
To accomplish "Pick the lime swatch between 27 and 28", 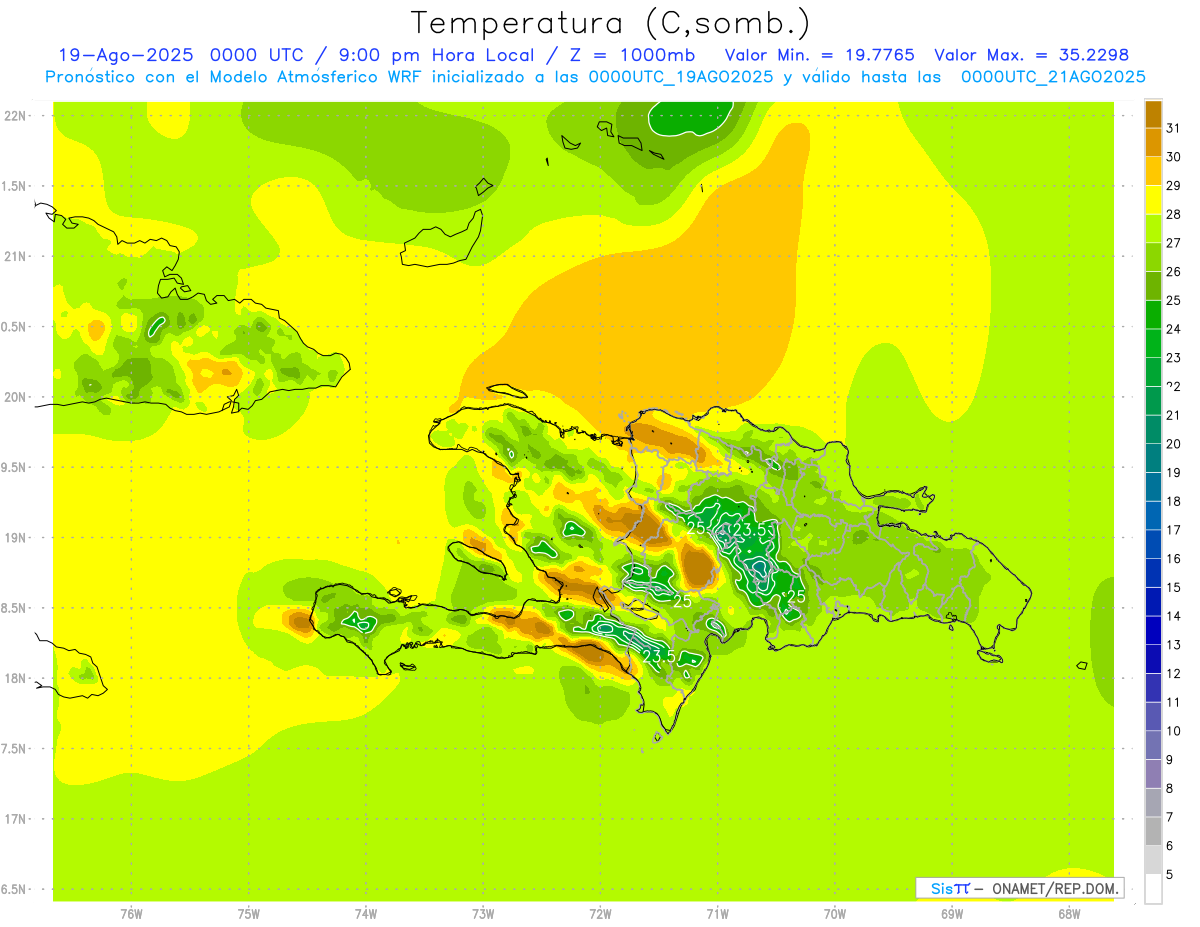I will click(x=1153, y=229).
